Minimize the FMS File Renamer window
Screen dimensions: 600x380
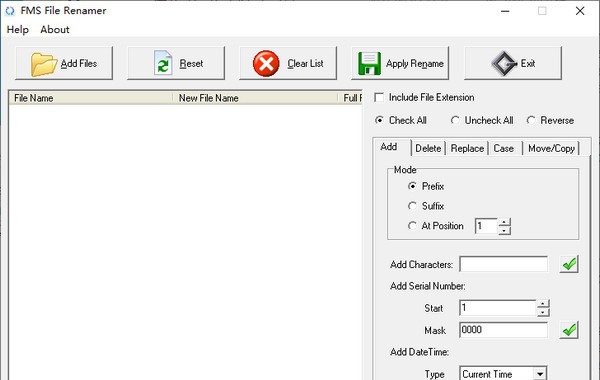(x=505, y=11)
